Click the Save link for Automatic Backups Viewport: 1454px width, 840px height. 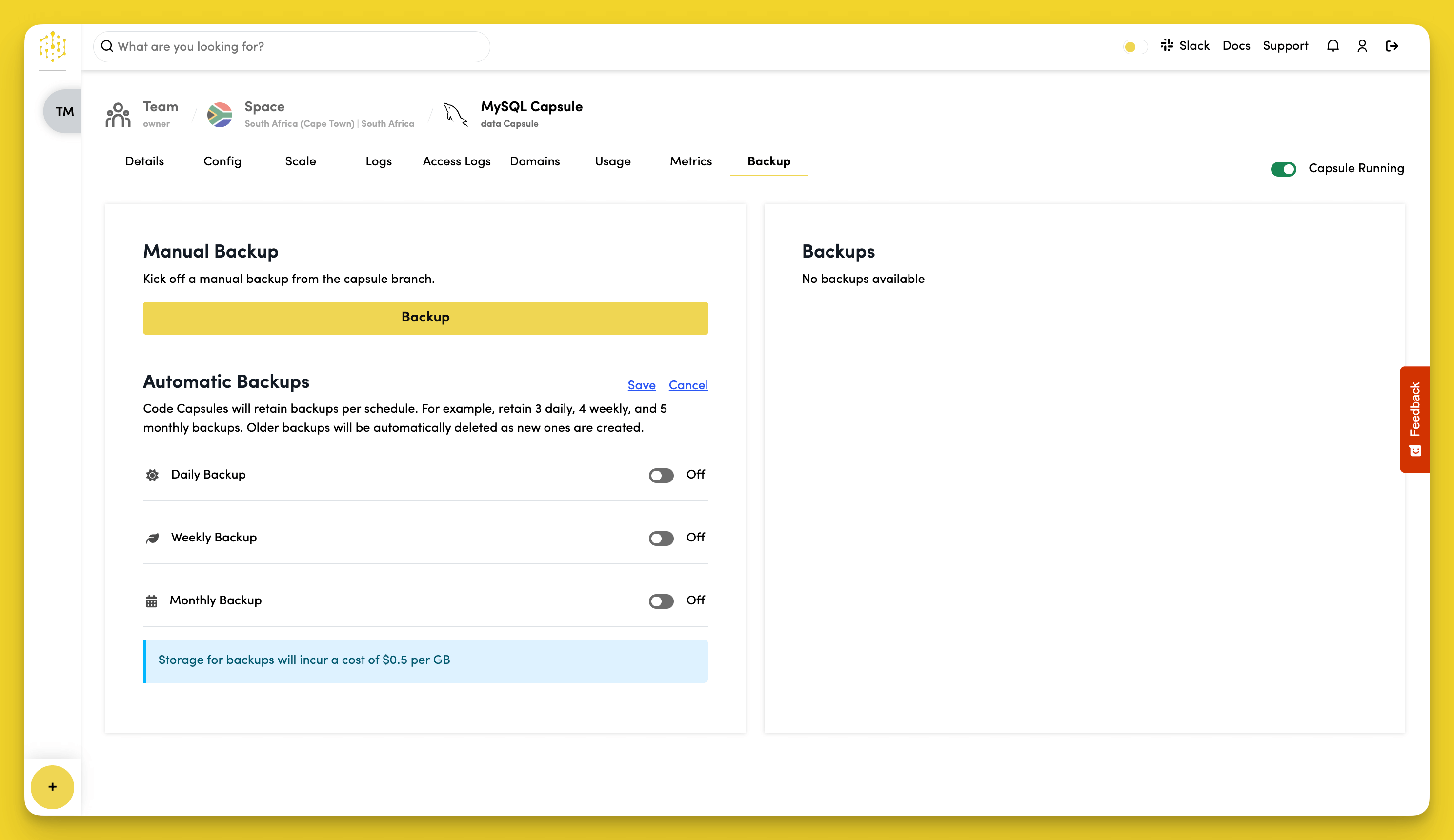pyautogui.click(x=641, y=385)
